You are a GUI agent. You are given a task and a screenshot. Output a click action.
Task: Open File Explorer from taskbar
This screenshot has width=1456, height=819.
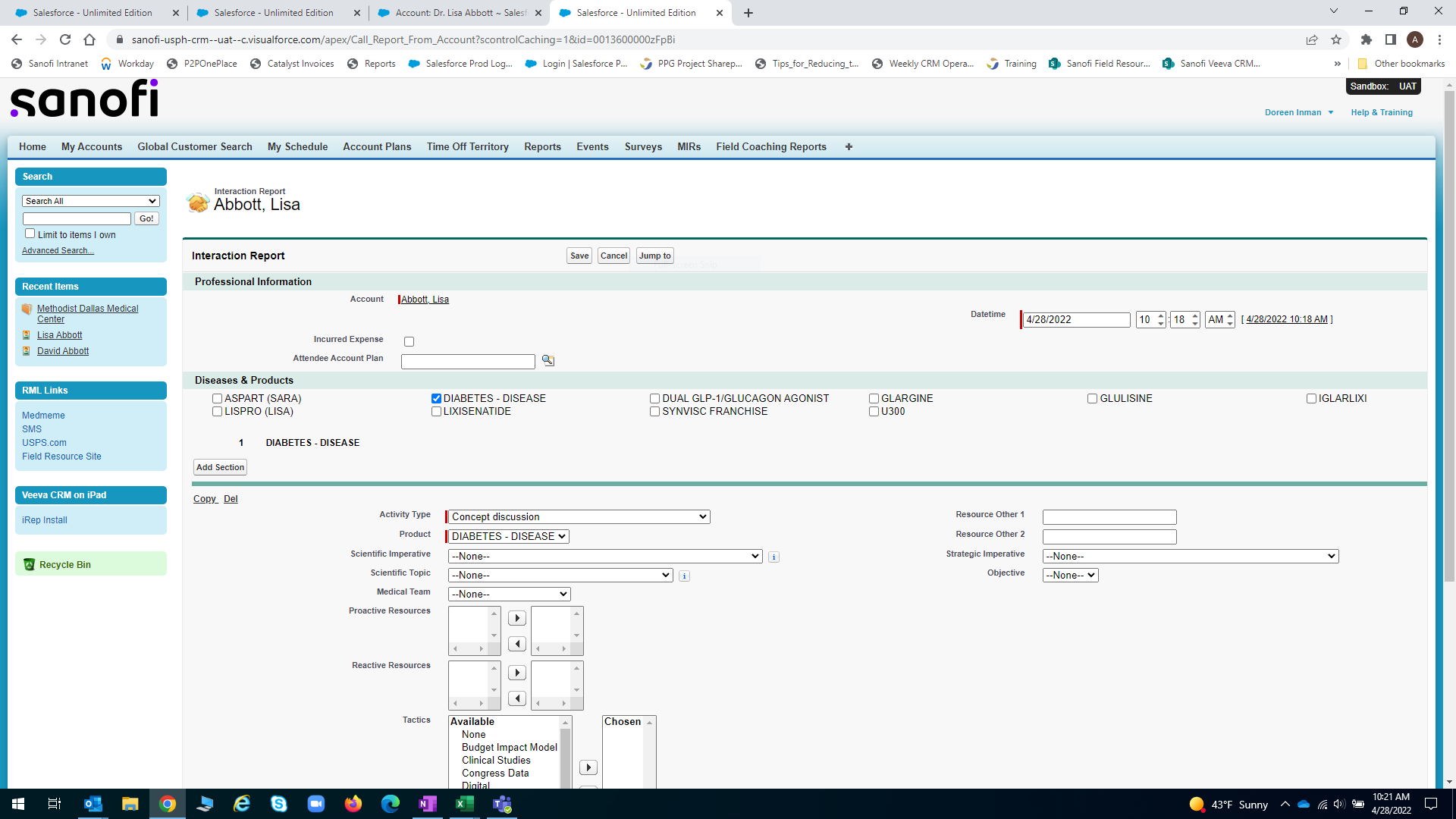point(130,804)
